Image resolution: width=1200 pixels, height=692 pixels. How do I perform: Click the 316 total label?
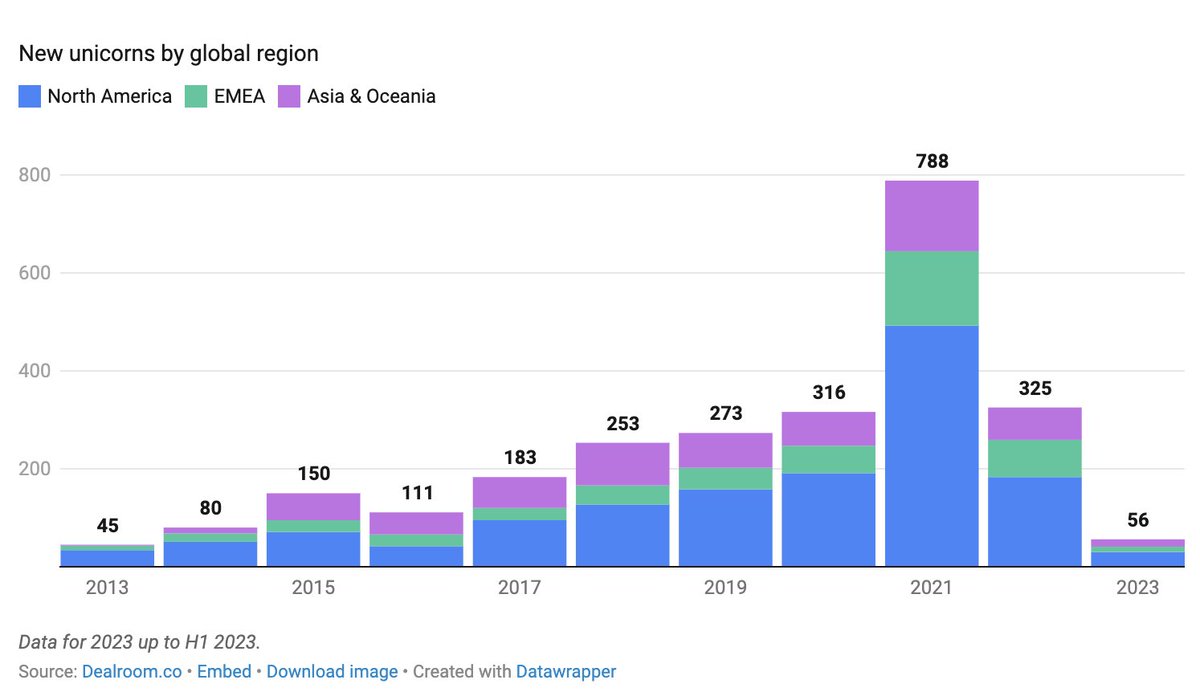pos(829,393)
